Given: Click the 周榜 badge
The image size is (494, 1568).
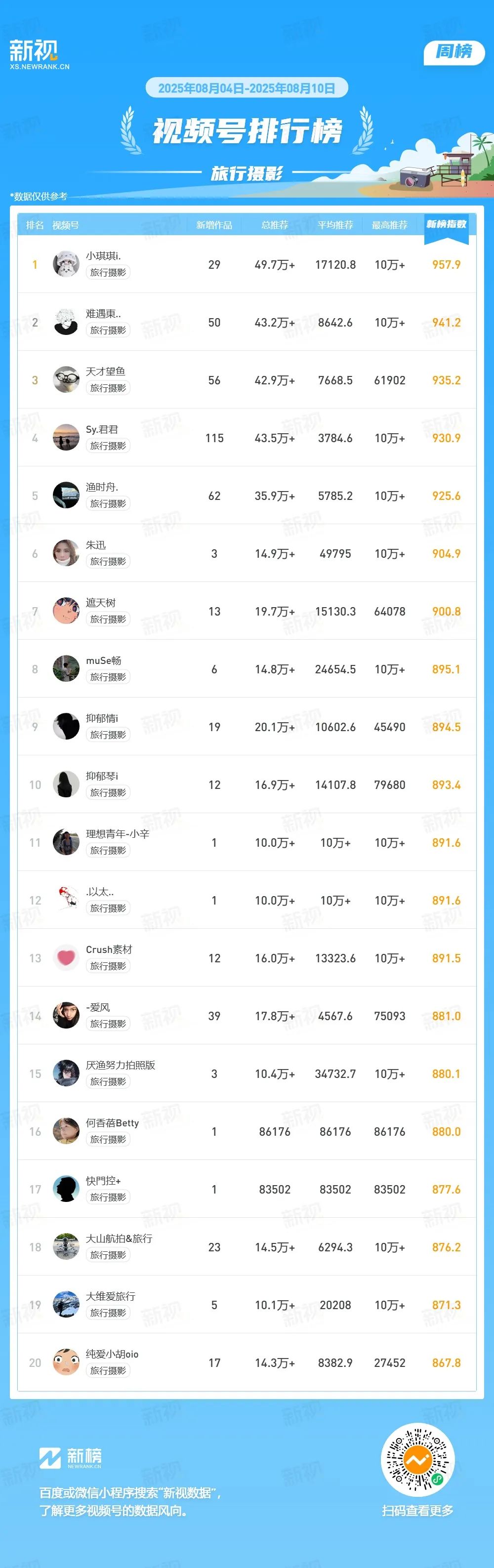Looking at the screenshot, I should point(454,52).
